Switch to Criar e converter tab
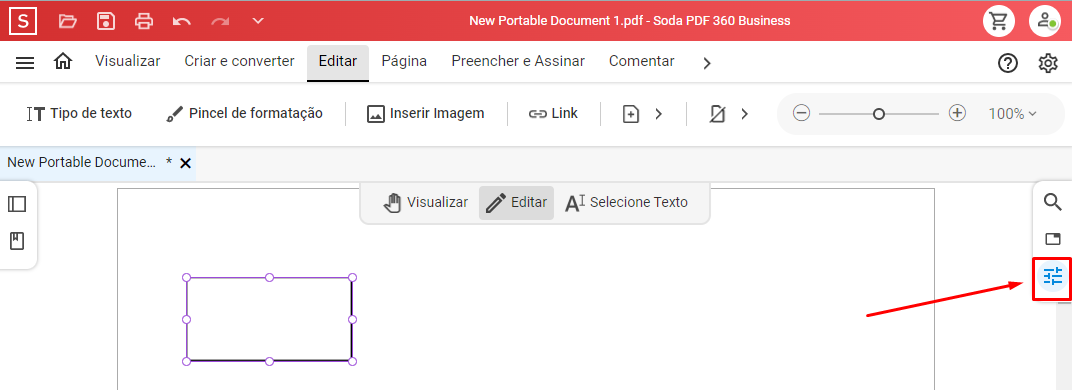The image size is (1072, 390). (x=239, y=61)
